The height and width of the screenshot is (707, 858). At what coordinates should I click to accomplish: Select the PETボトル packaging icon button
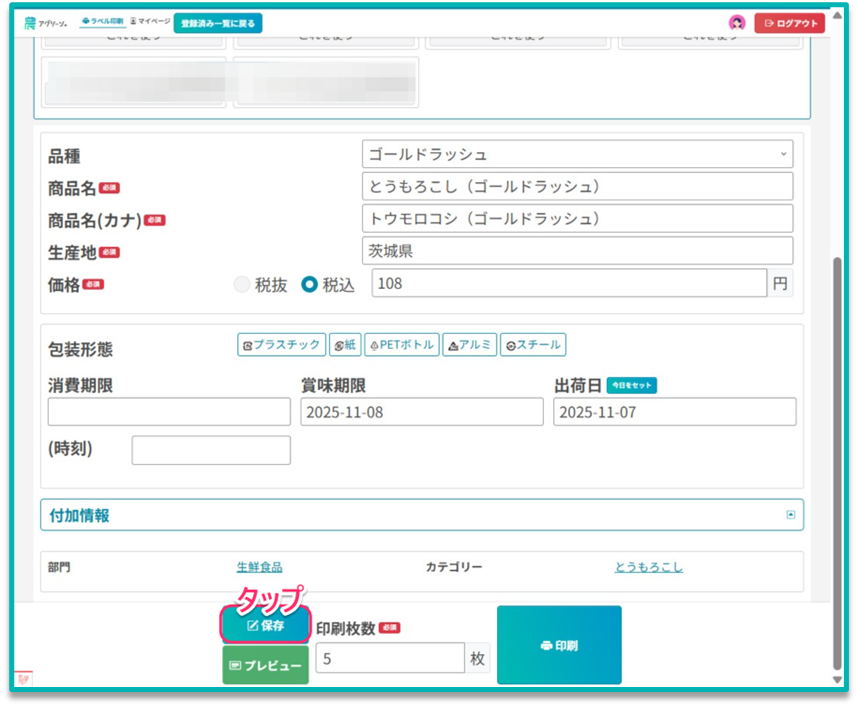pyautogui.click(x=402, y=345)
